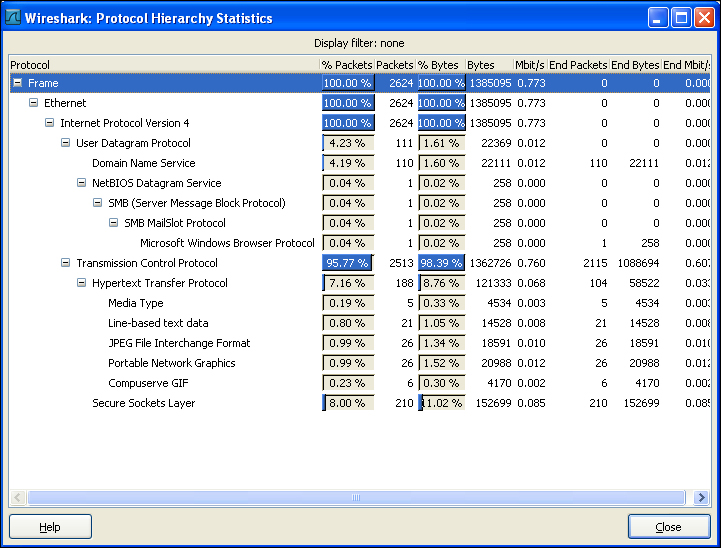Image resolution: width=721 pixels, height=548 pixels.
Task: Collapse Internet Protocol Version 4 node
Action: [50, 123]
